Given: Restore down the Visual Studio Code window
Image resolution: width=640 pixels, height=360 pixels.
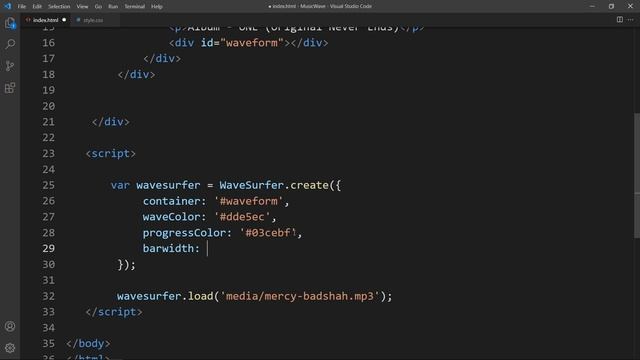Looking at the screenshot, I should pyautogui.click(x=611, y=6).
